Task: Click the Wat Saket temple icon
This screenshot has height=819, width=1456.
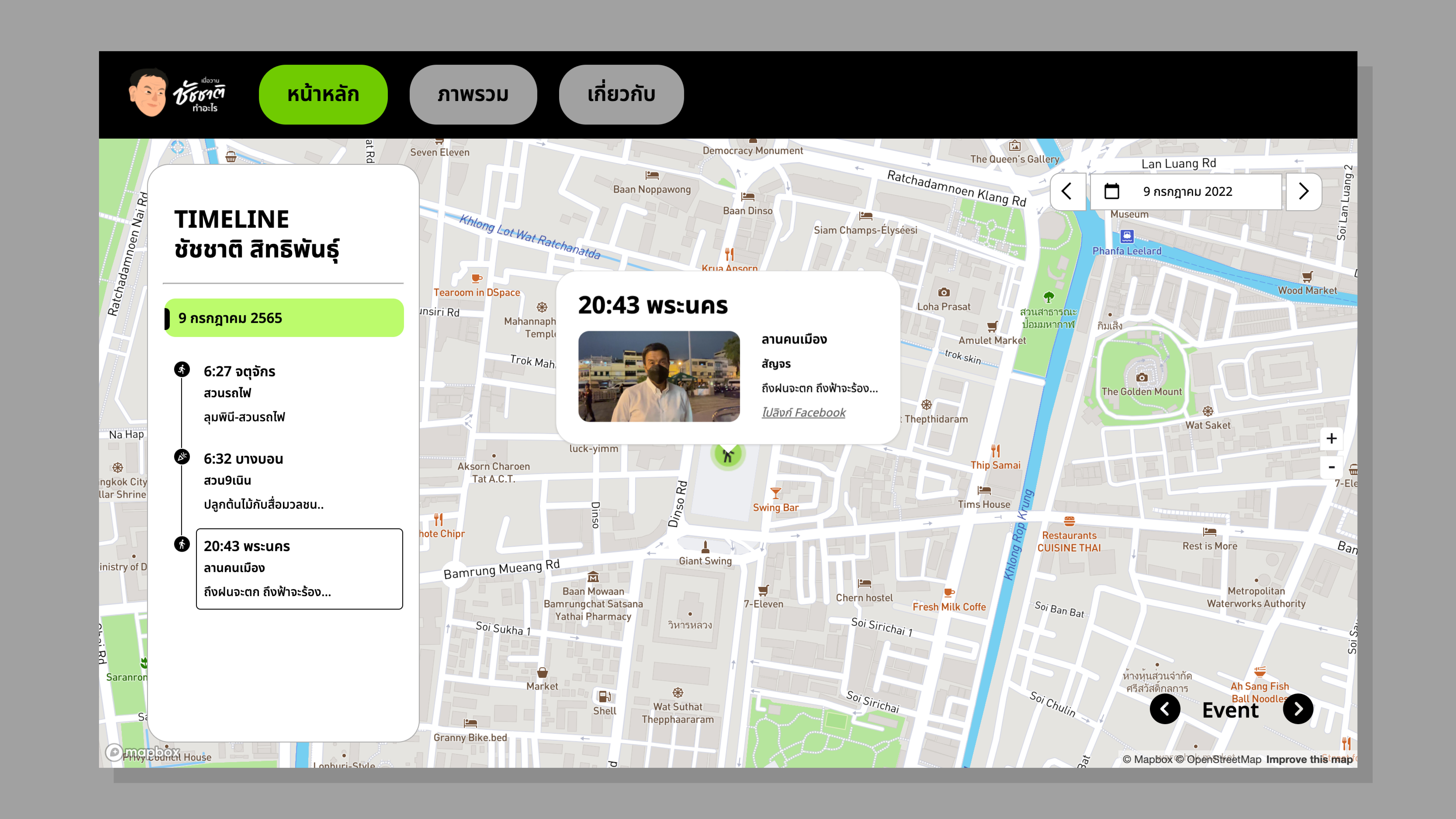Action: [x=1208, y=412]
